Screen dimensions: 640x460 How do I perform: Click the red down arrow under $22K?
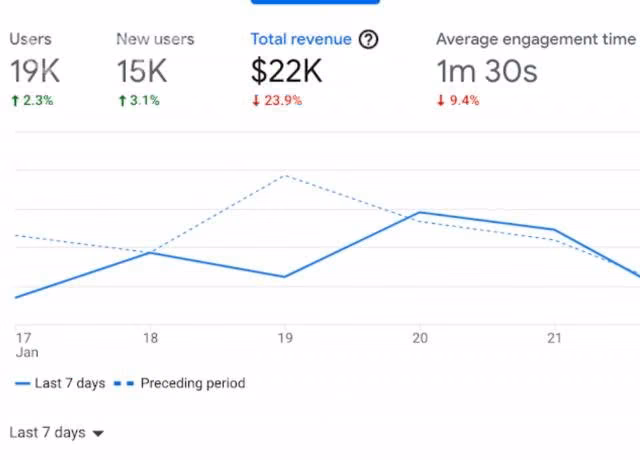(256, 100)
